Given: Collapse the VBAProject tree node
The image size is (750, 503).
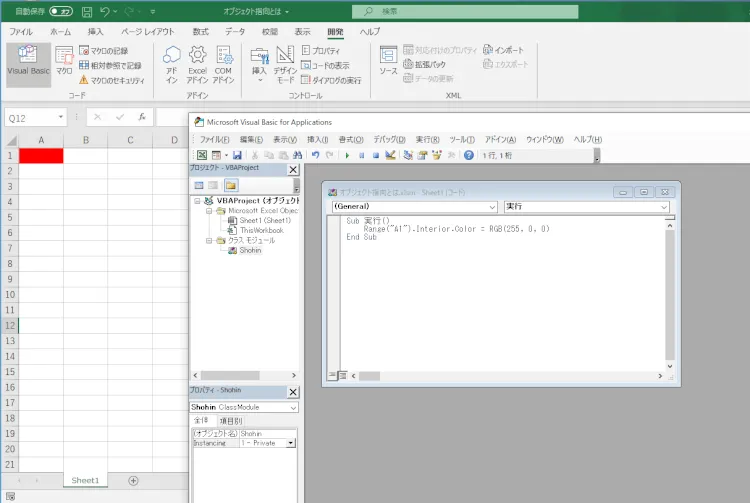Looking at the screenshot, I should coord(197,201).
